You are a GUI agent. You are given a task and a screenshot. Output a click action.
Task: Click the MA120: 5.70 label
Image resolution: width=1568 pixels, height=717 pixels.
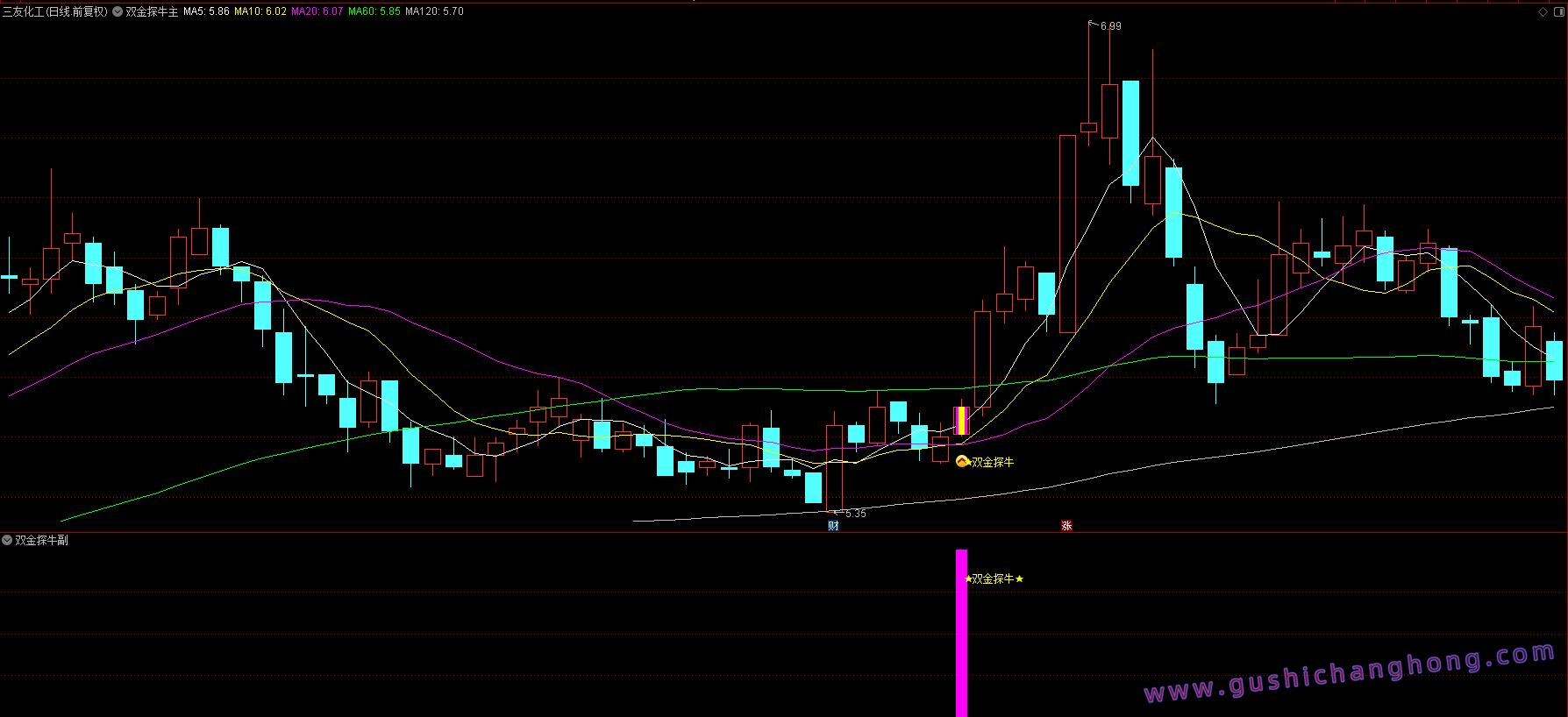[434, 11]
